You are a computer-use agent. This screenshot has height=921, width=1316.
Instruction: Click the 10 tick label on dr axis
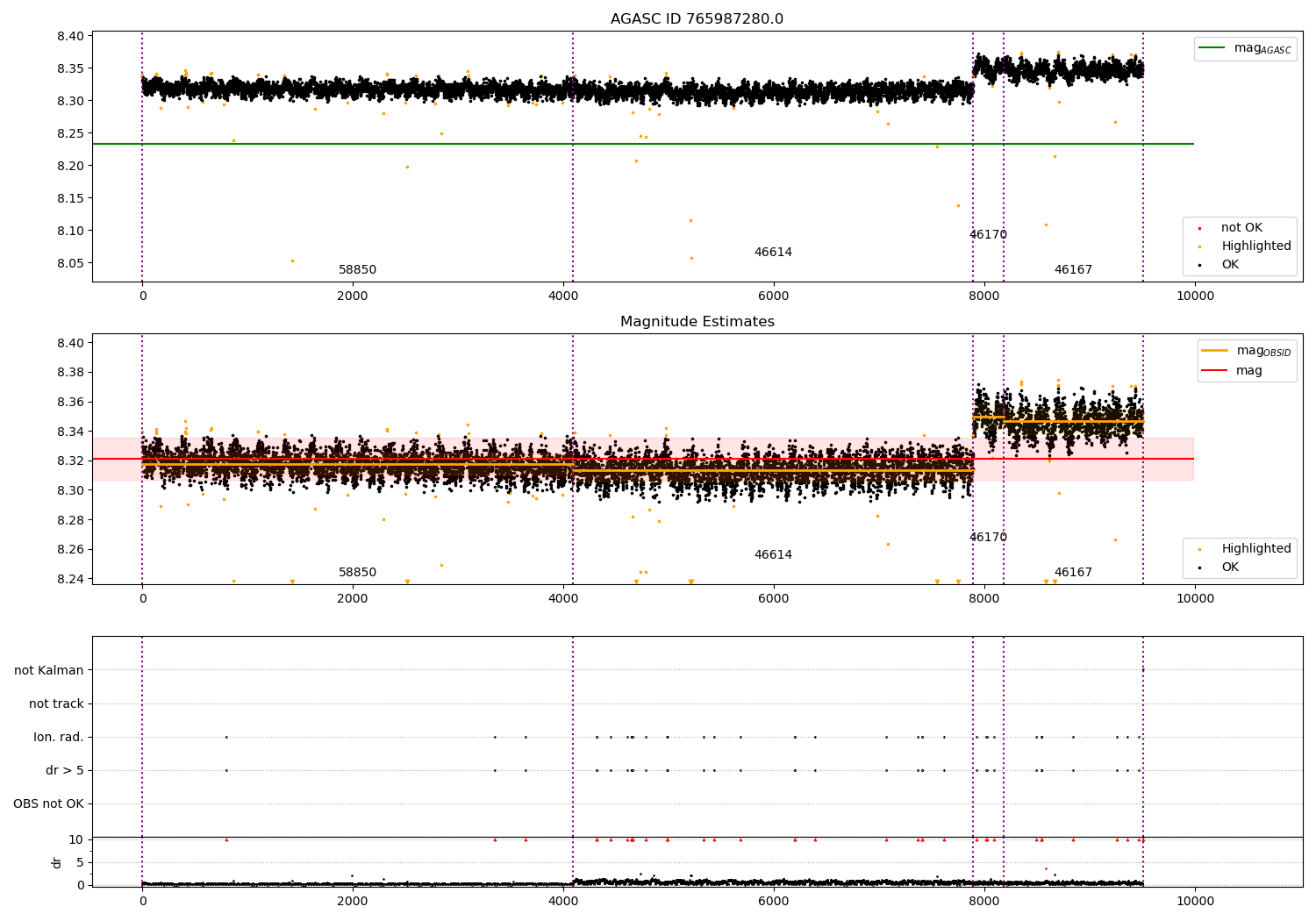click(76, 839)
